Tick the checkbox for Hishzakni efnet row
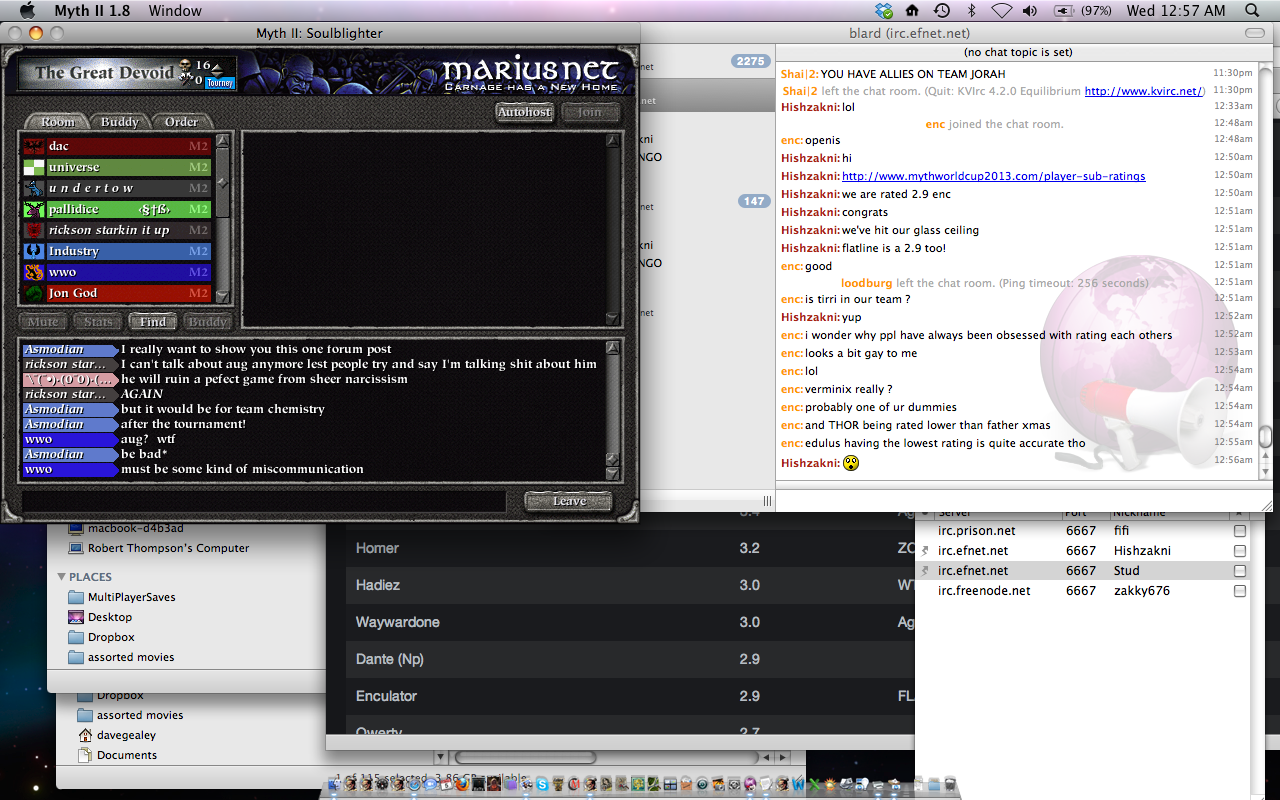The image size is (1280, 800). pyautogui.click(x=1240, y=551)
